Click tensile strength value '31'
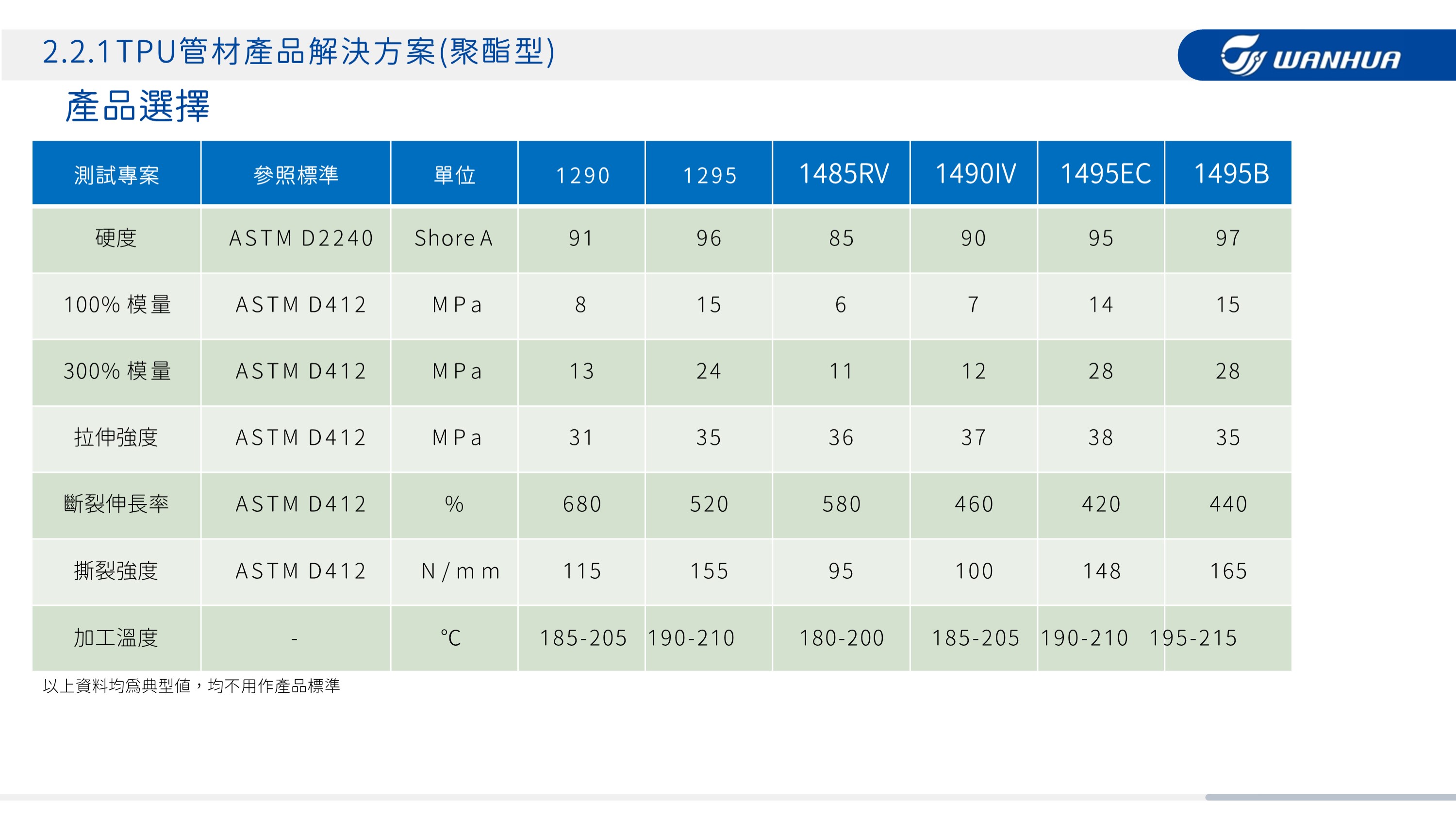Screen dimensions: 1456x819 pyautogui.click(x=581, y=437)
